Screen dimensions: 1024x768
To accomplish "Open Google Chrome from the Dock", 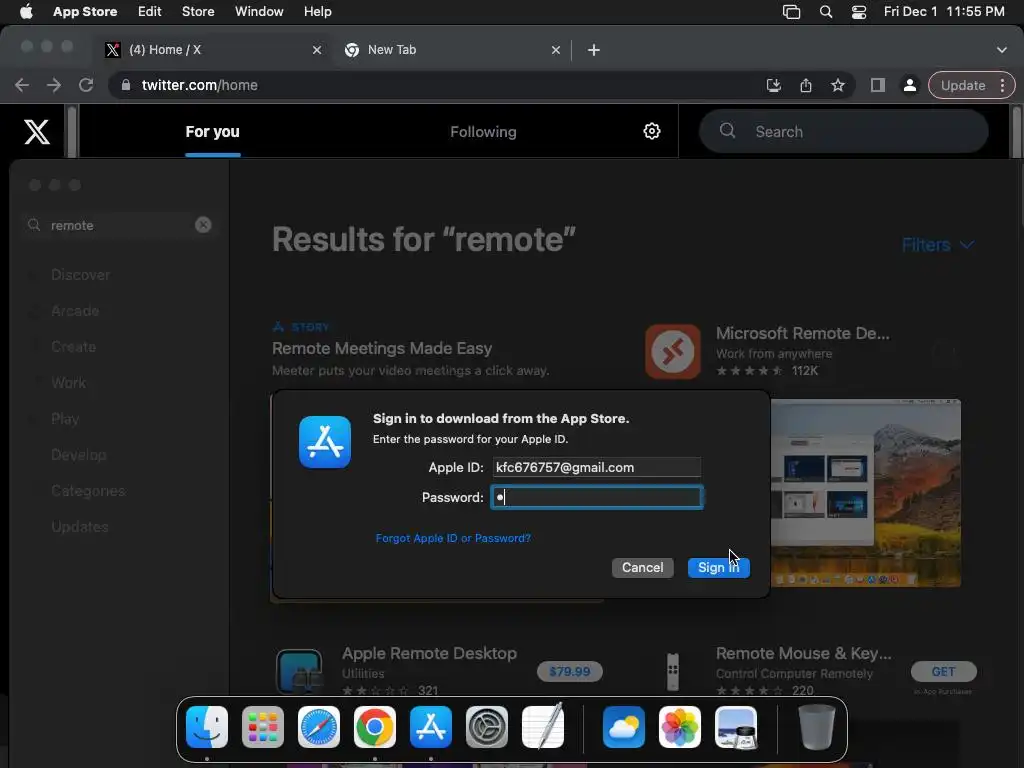I will pyautogui.click(x=375, y=727).
